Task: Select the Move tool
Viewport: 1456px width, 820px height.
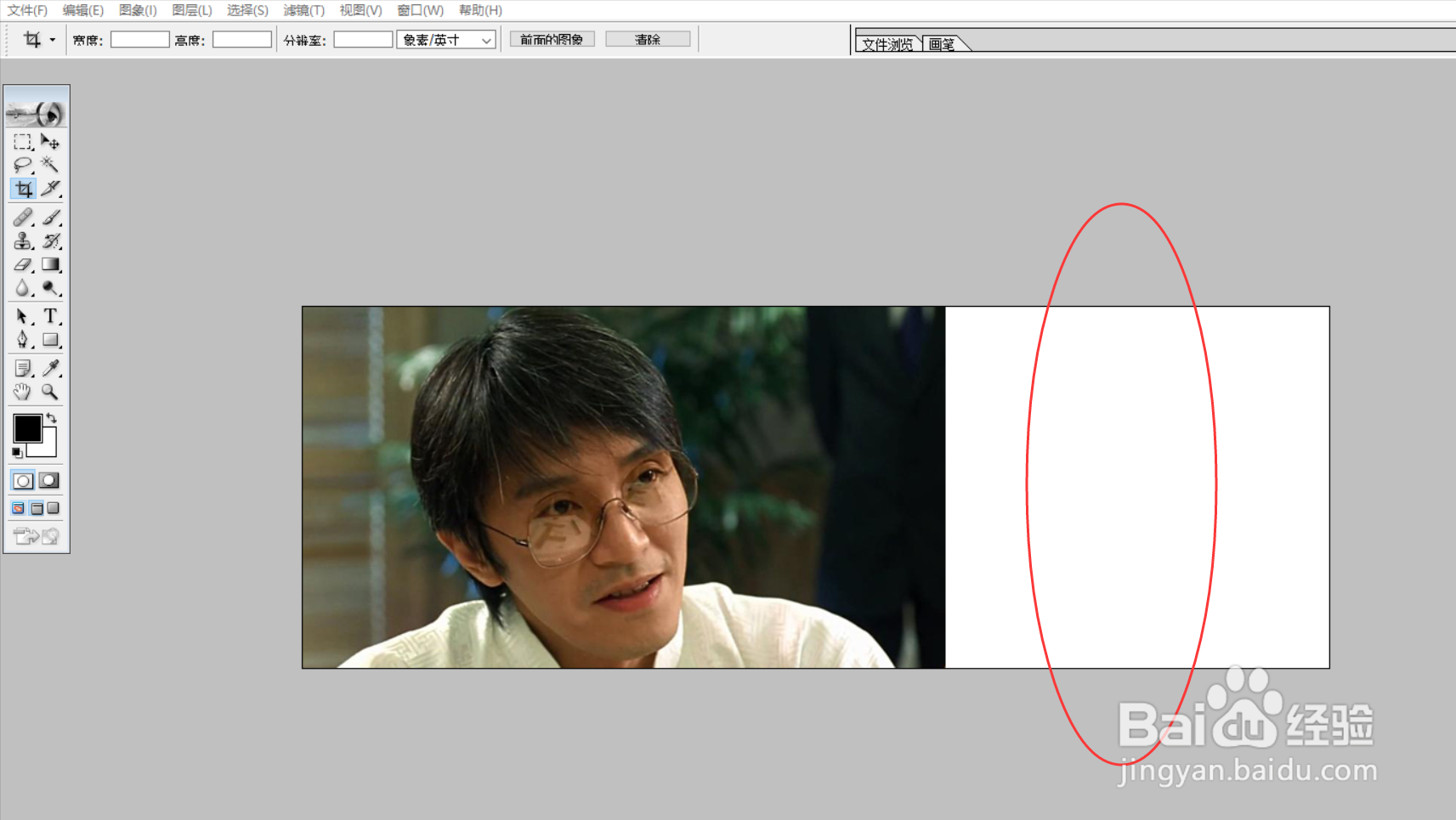Action: pyautogui.click(x=50, y=142)
